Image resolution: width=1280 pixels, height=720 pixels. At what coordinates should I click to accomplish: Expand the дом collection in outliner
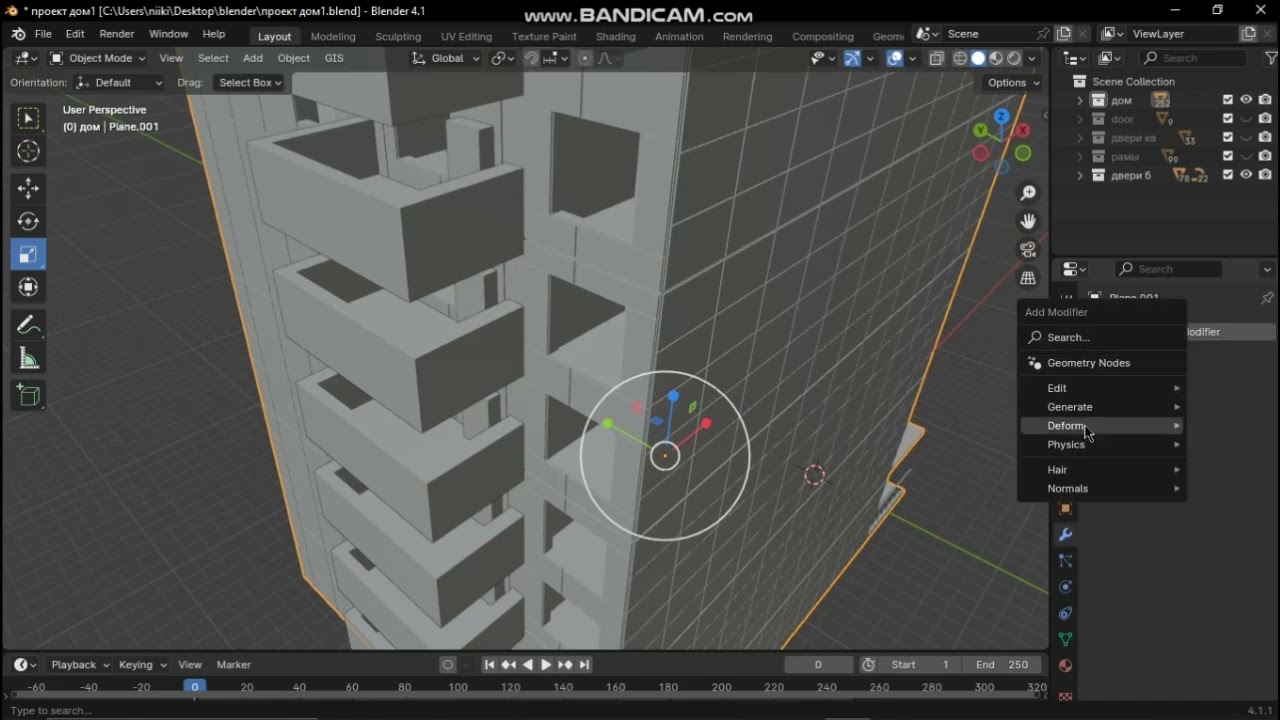click(1080, 100)
